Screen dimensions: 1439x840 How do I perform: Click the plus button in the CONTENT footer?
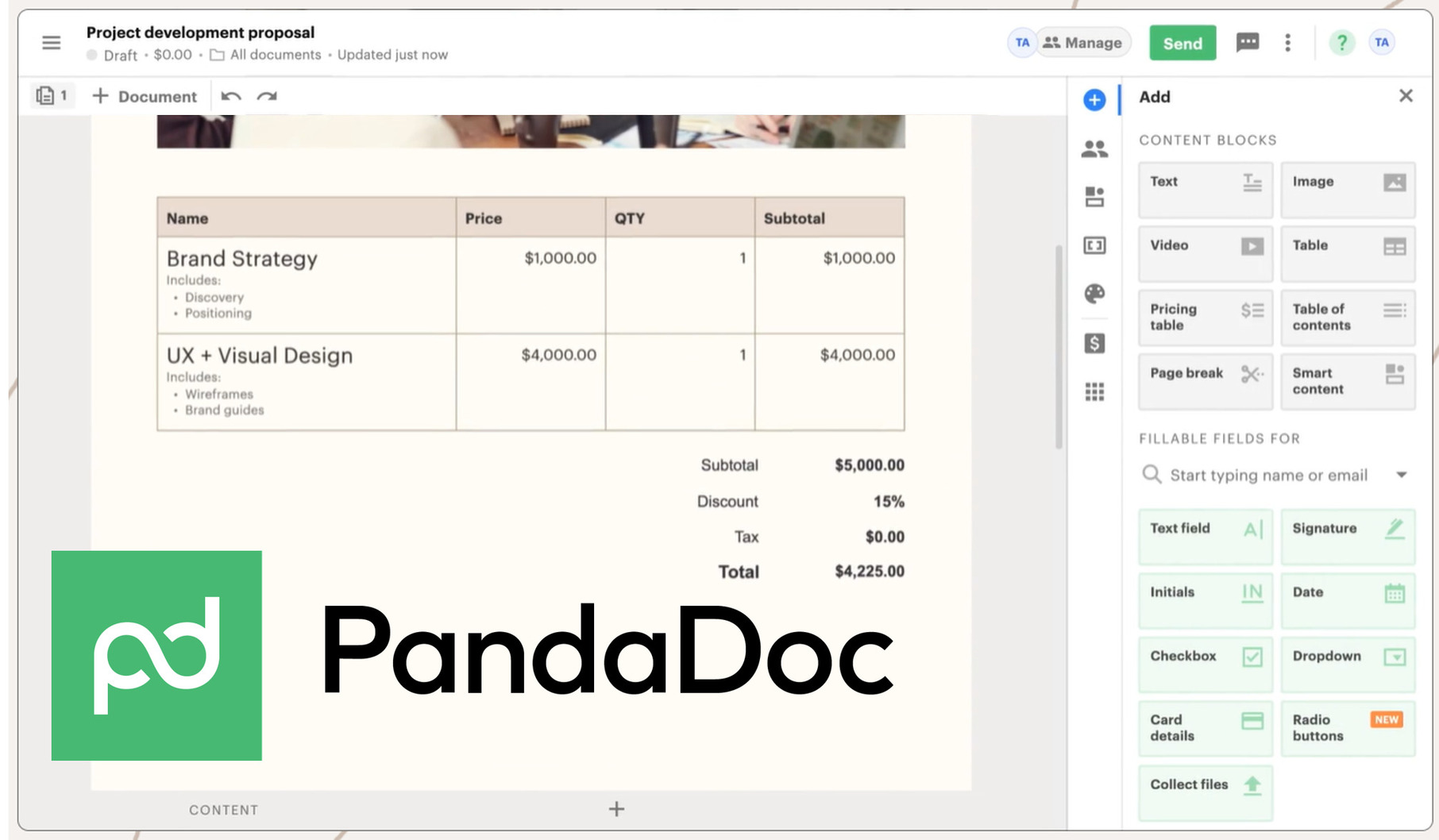pos(616,809)
